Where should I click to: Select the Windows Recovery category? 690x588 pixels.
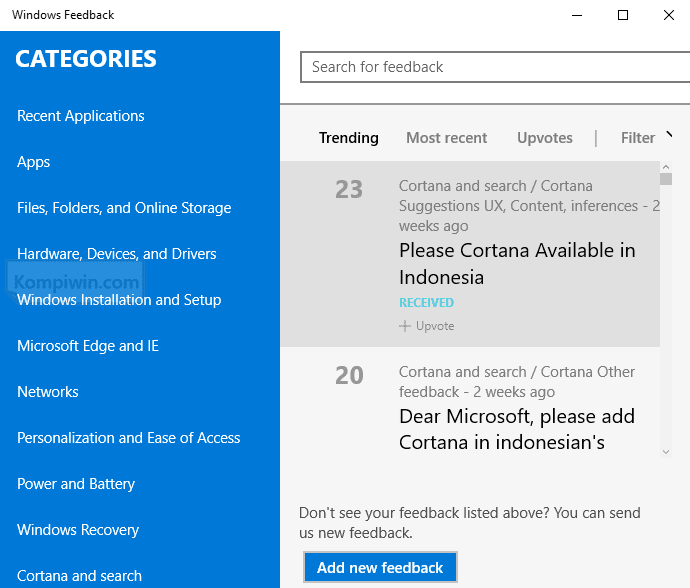(x=78, y=530)
